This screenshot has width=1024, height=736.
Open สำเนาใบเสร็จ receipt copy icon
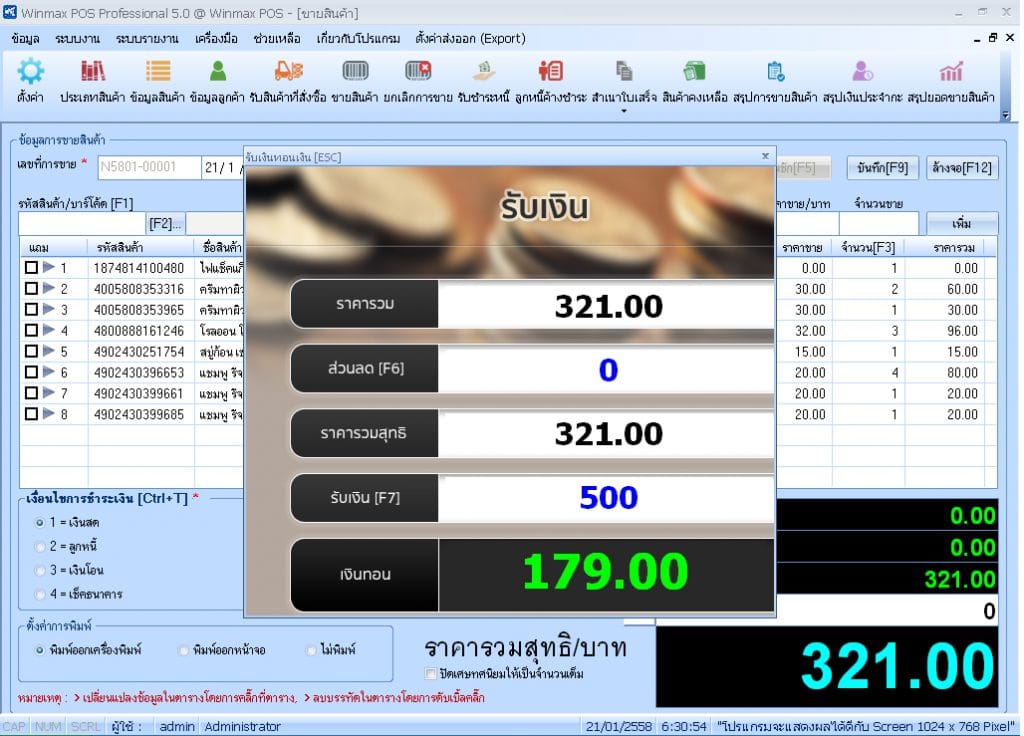pyautogui.click(x=624, y=71)
